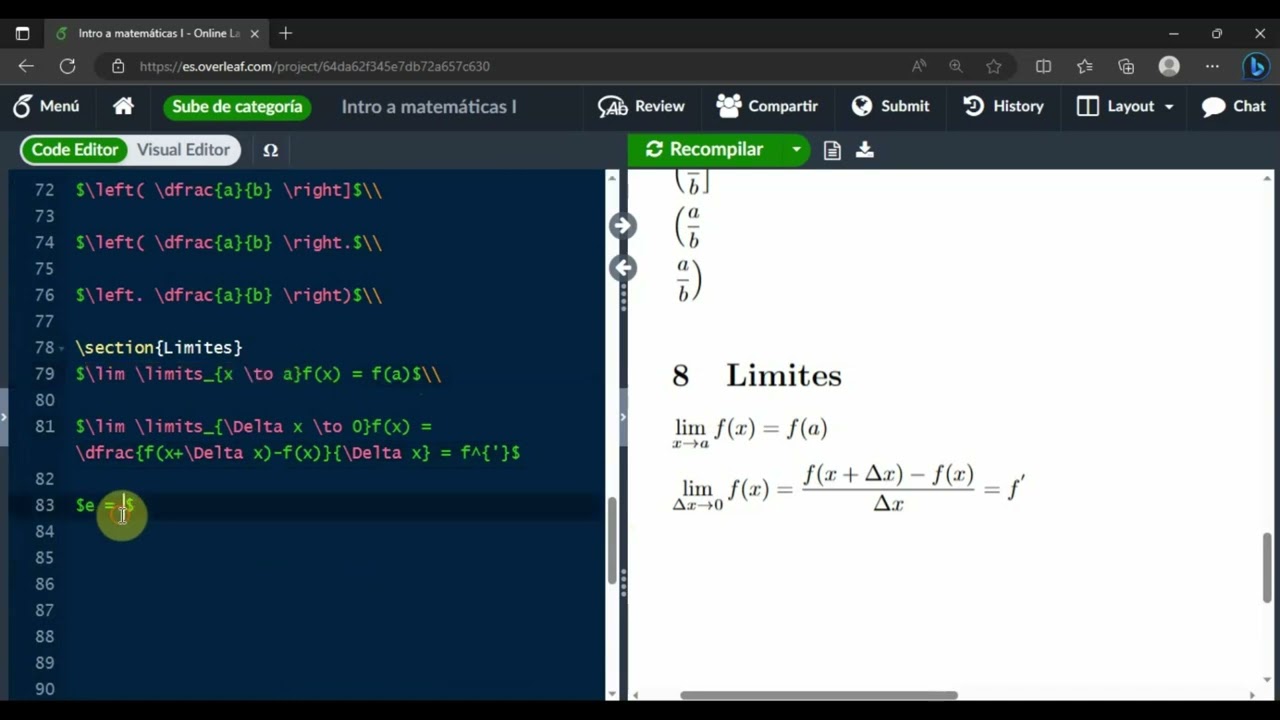Screen dimensions: 1280x720
Task: Click the \section{Limites} code line
Action: tap(159, 348)
